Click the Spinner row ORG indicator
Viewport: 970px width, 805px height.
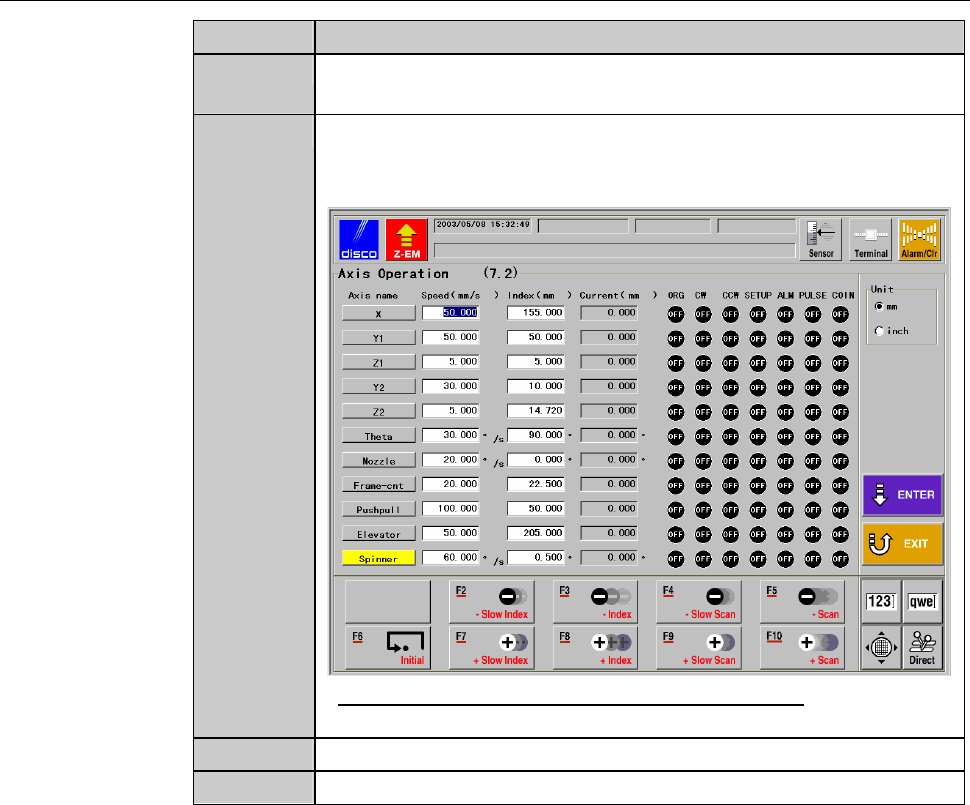point(676,559)
